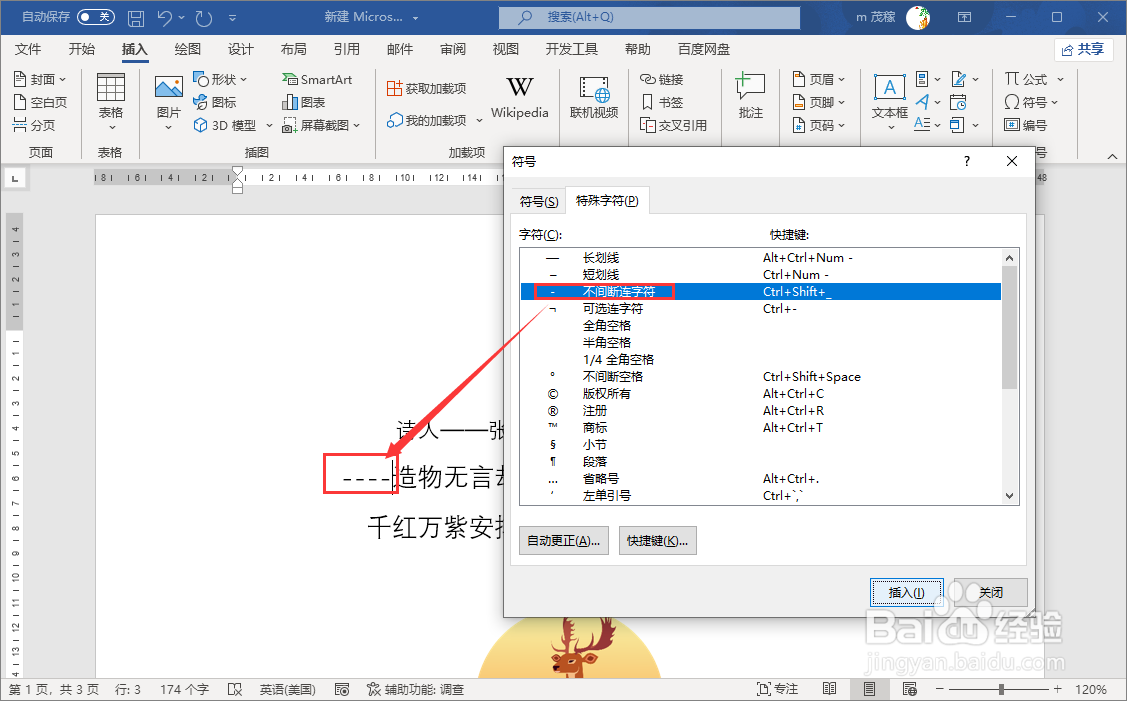The height and width of the screenshot is (701, 1127).
Task: Switch to the 布局 ribbon tab
Action: 293,49
